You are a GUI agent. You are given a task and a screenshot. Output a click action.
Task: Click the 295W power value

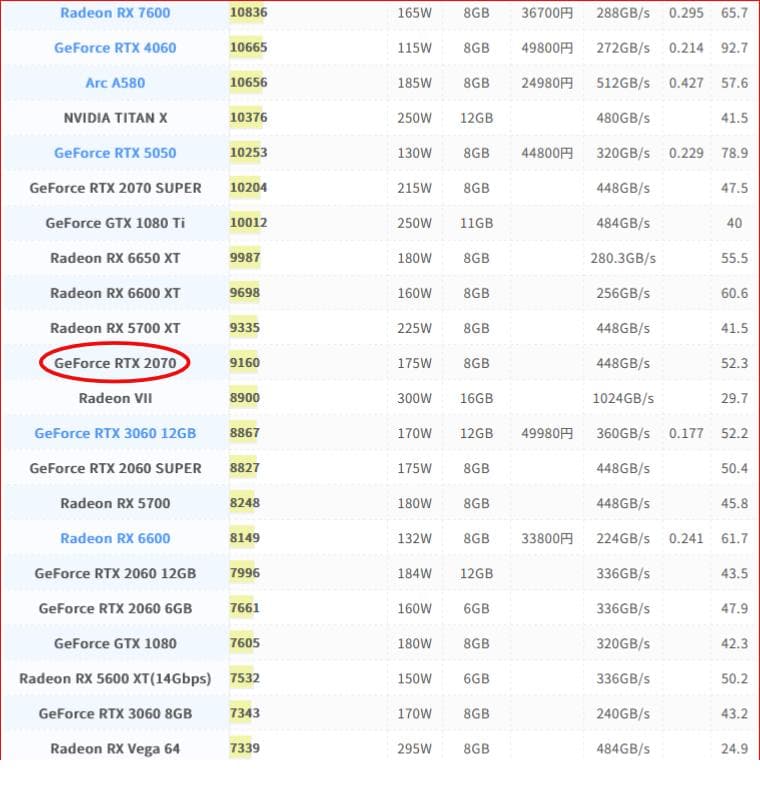414,749
